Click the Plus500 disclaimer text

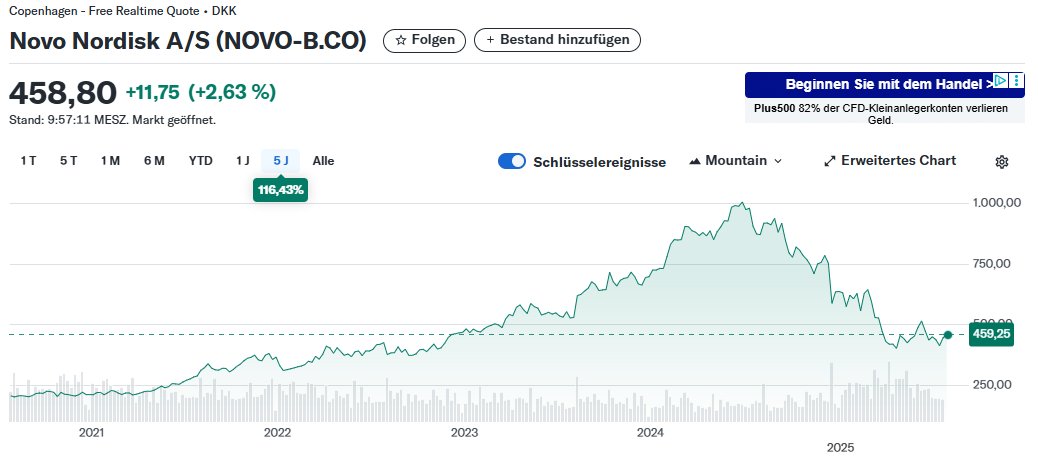pyautogui.click(x=881, y=114)
